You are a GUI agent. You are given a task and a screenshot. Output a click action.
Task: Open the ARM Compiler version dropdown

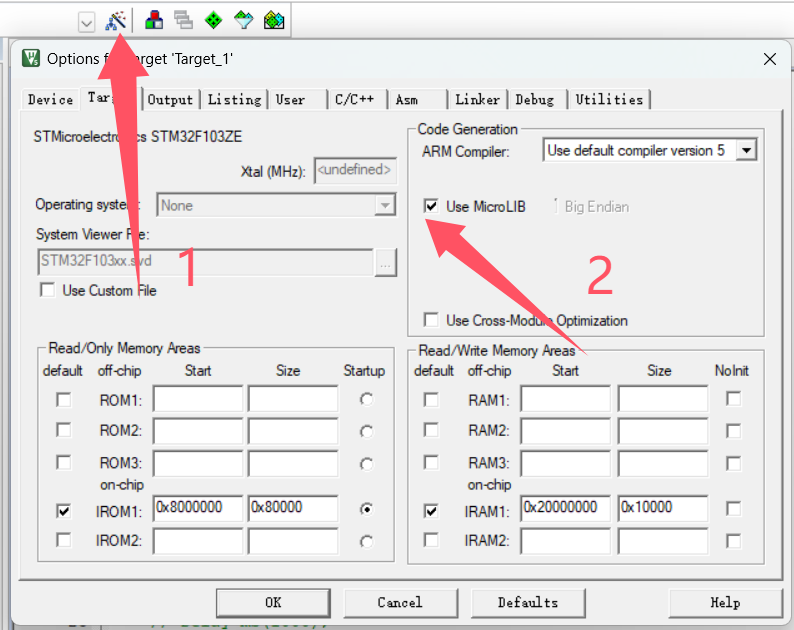coord(746,151)
